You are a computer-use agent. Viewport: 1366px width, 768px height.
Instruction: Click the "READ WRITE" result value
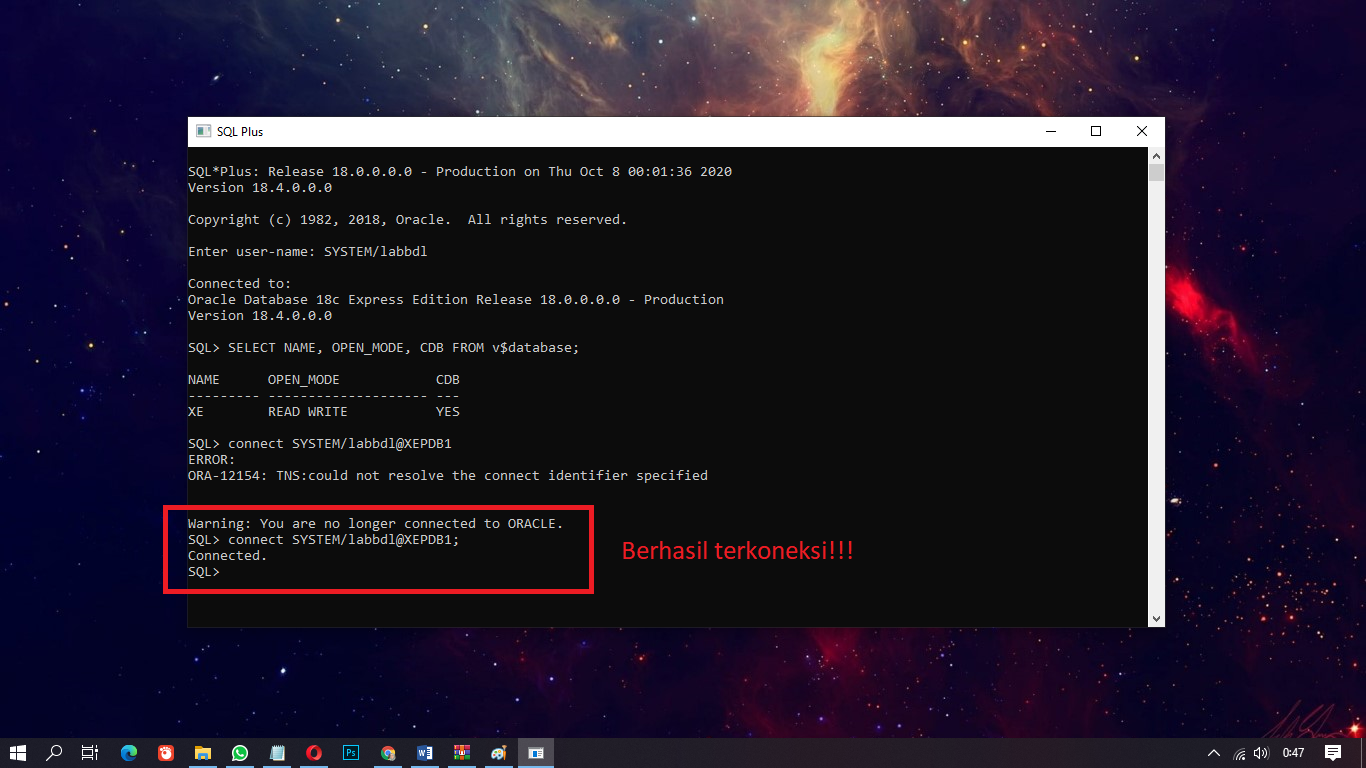(308, 412)
